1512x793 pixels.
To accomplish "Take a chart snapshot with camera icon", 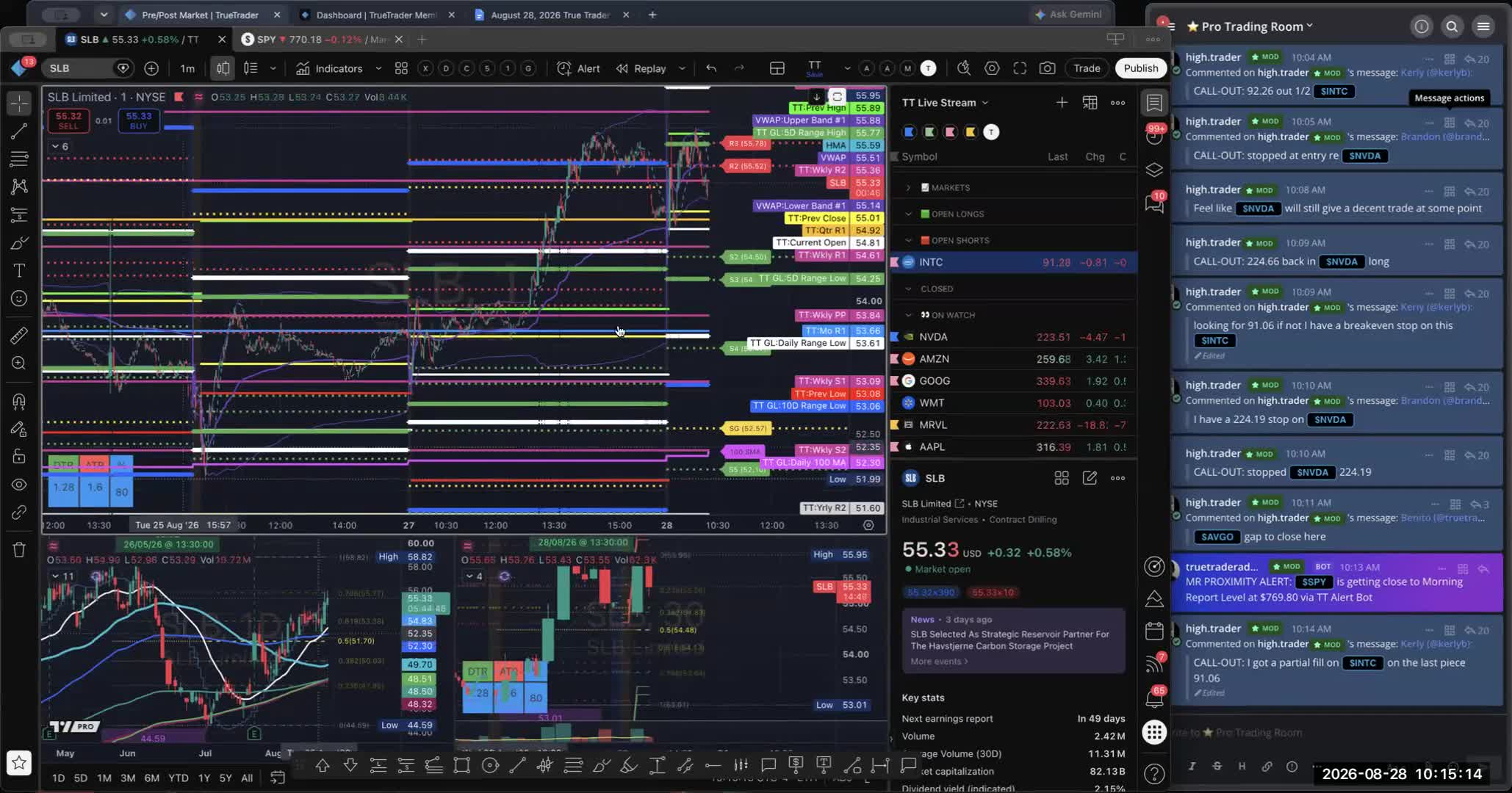I will pos(1048,68).
